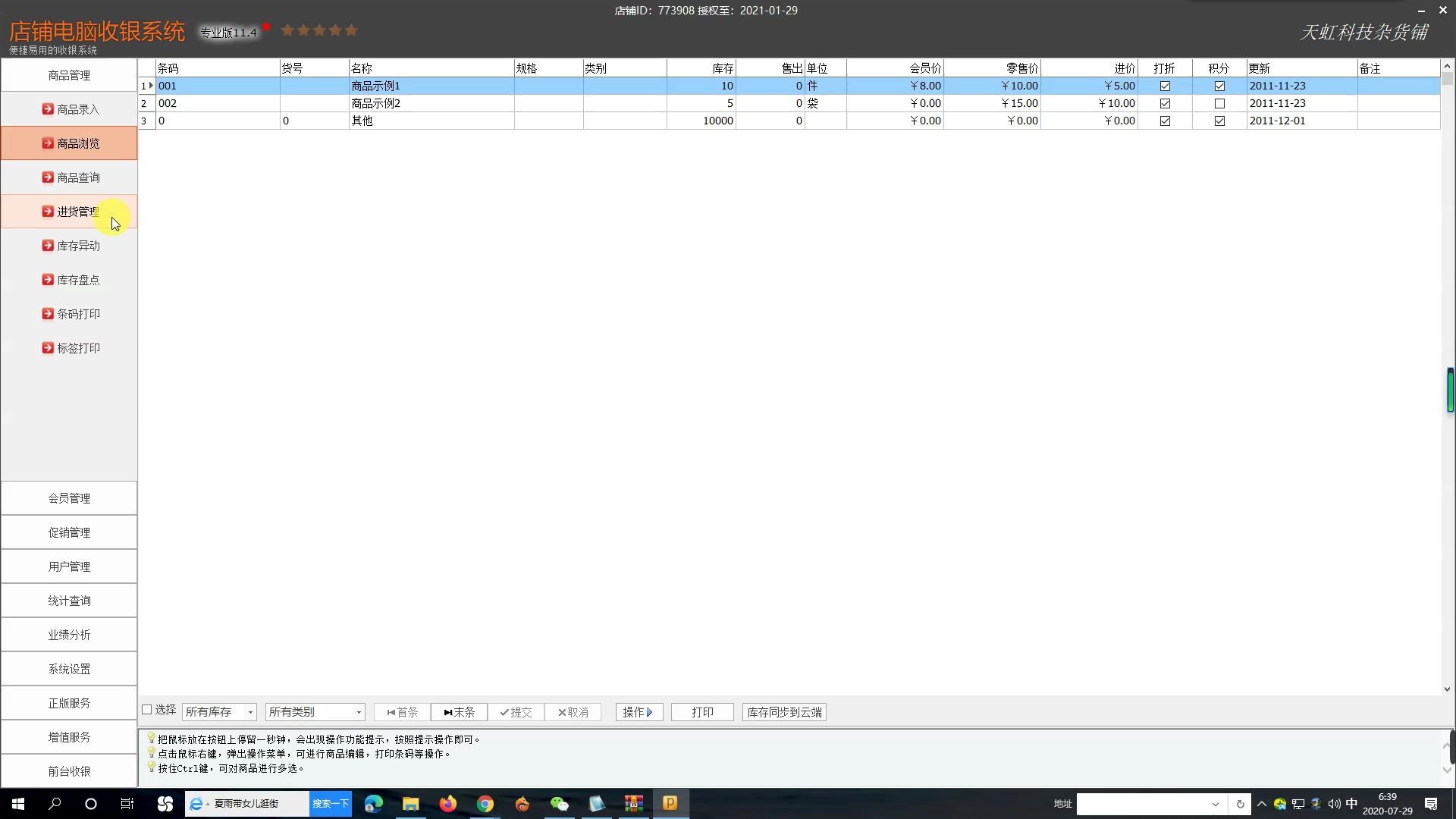
Task: Select 会员管理 menu item
Action: pyautogui.click(x=68, y=497)
